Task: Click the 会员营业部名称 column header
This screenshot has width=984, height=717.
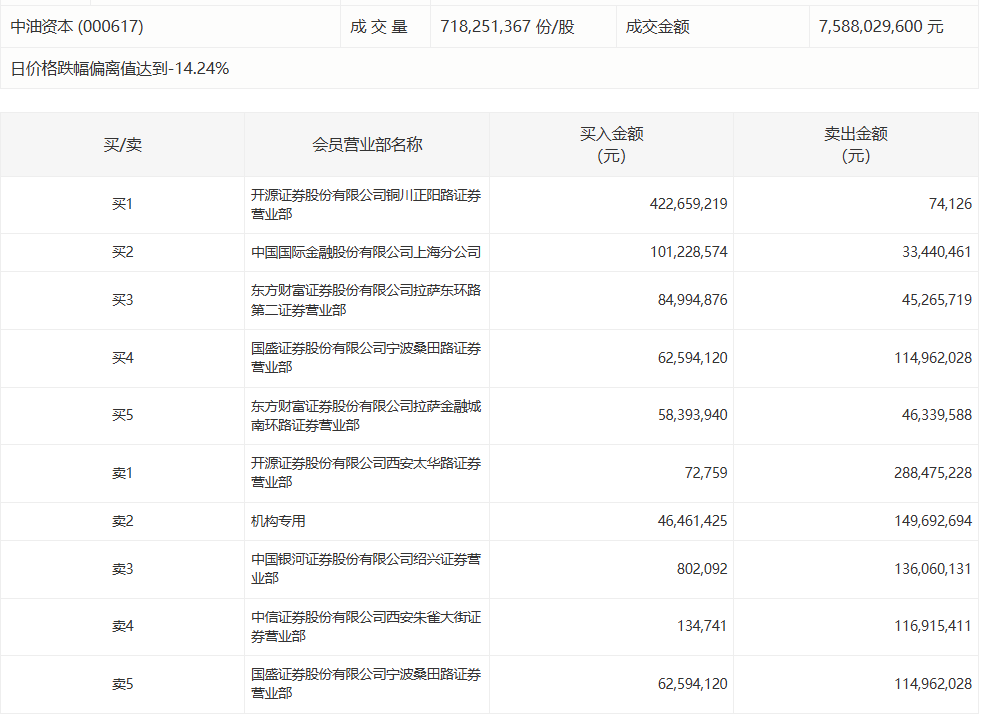Action: (x=367, y=145)
